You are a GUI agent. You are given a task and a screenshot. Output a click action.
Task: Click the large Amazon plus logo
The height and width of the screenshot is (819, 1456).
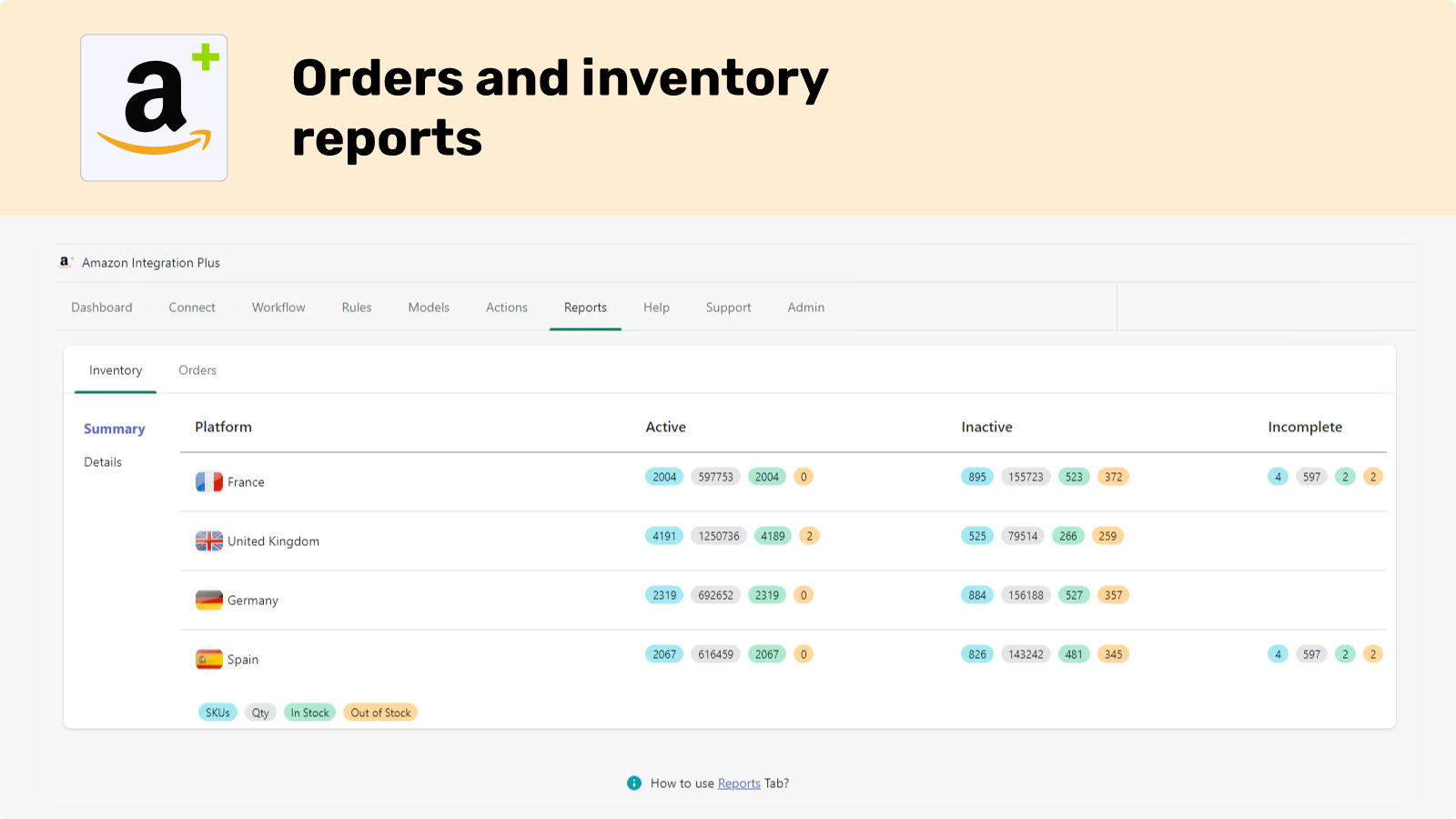[x=154, y=107]
